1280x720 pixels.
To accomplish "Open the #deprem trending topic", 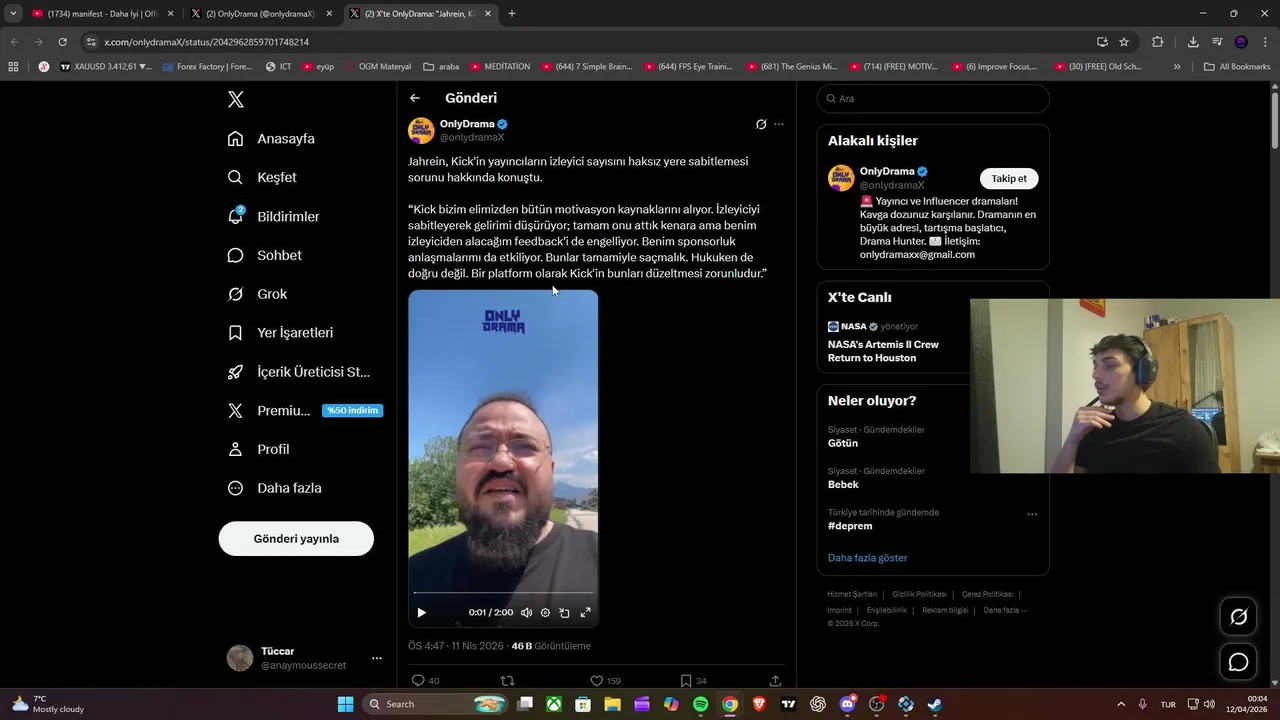I will click(x=850, y=526).
